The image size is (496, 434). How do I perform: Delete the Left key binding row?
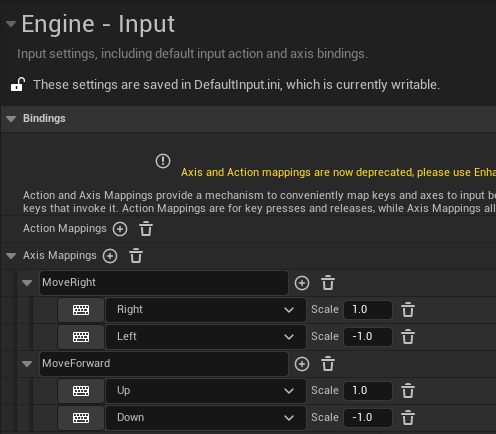408,337
